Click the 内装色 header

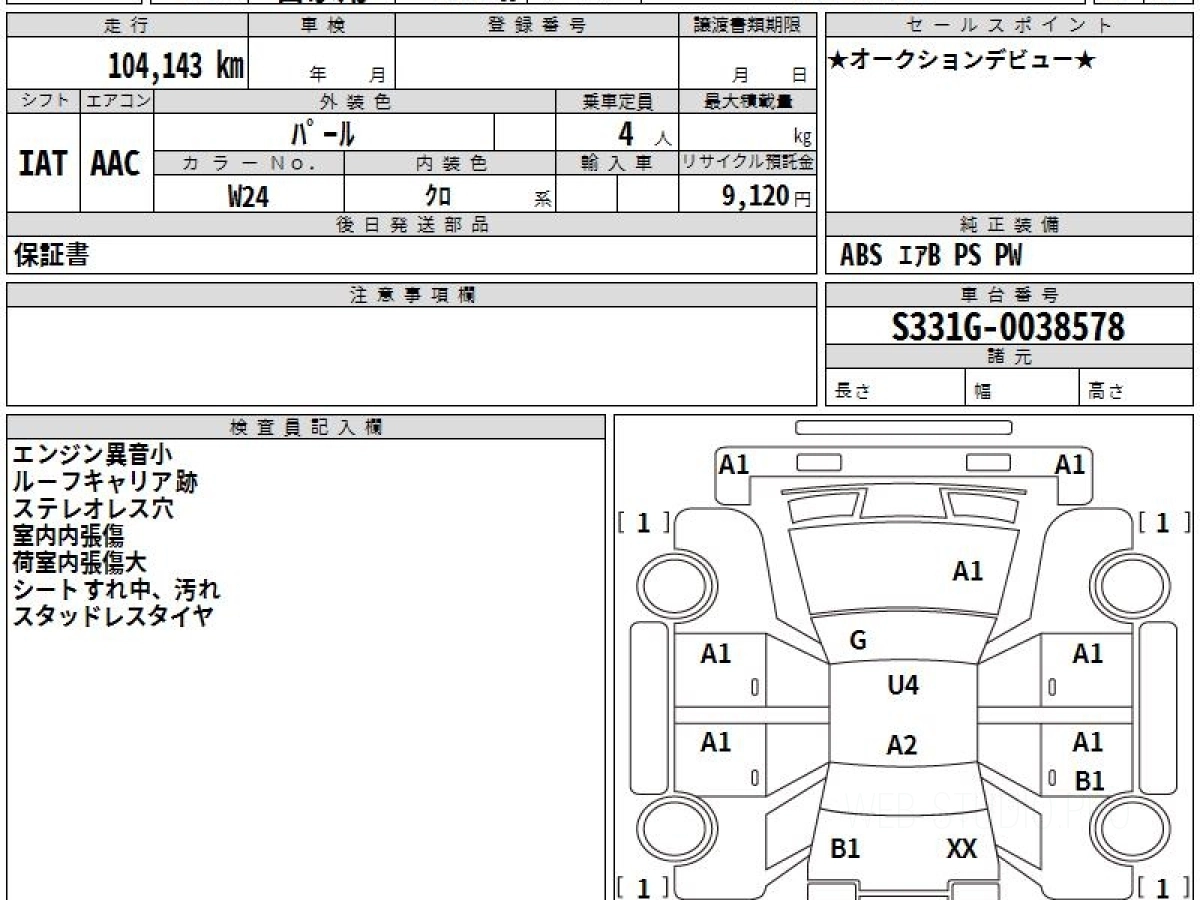[x=450, y=163]
